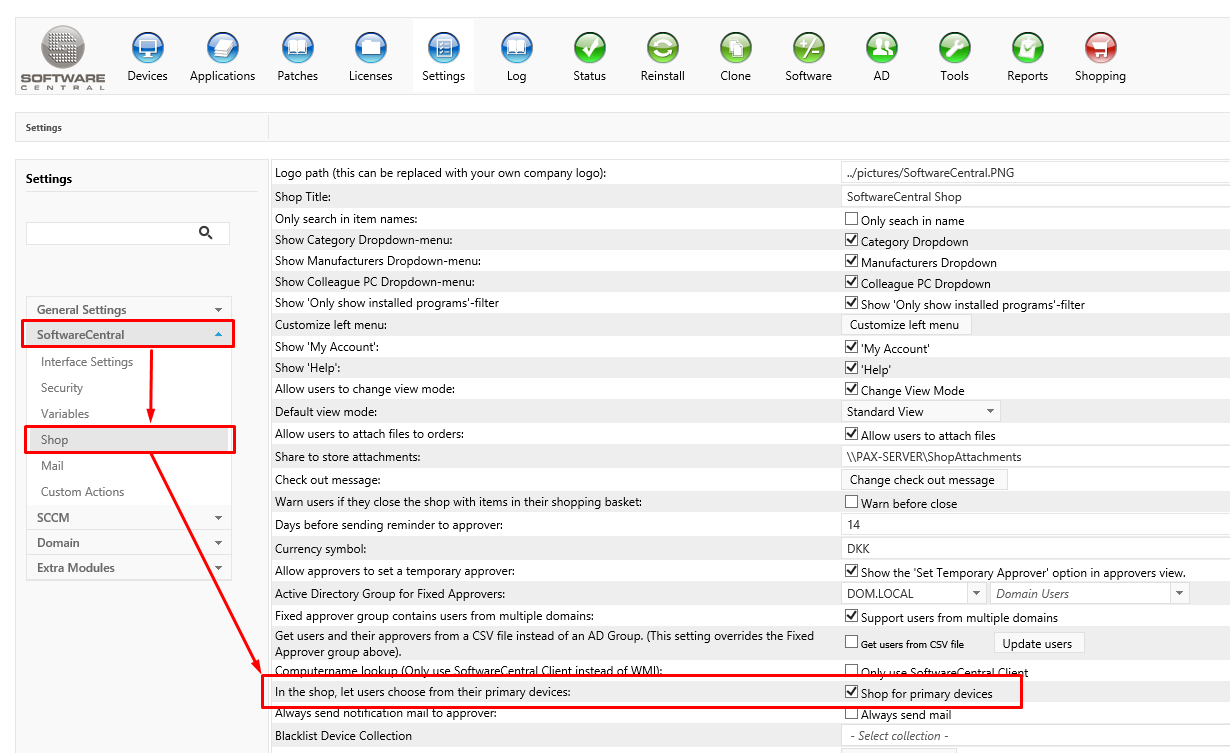This screenshot has height=753, width=1230.
Task: Open the Shopping cart icon
Action: (x=1100, y=48)
